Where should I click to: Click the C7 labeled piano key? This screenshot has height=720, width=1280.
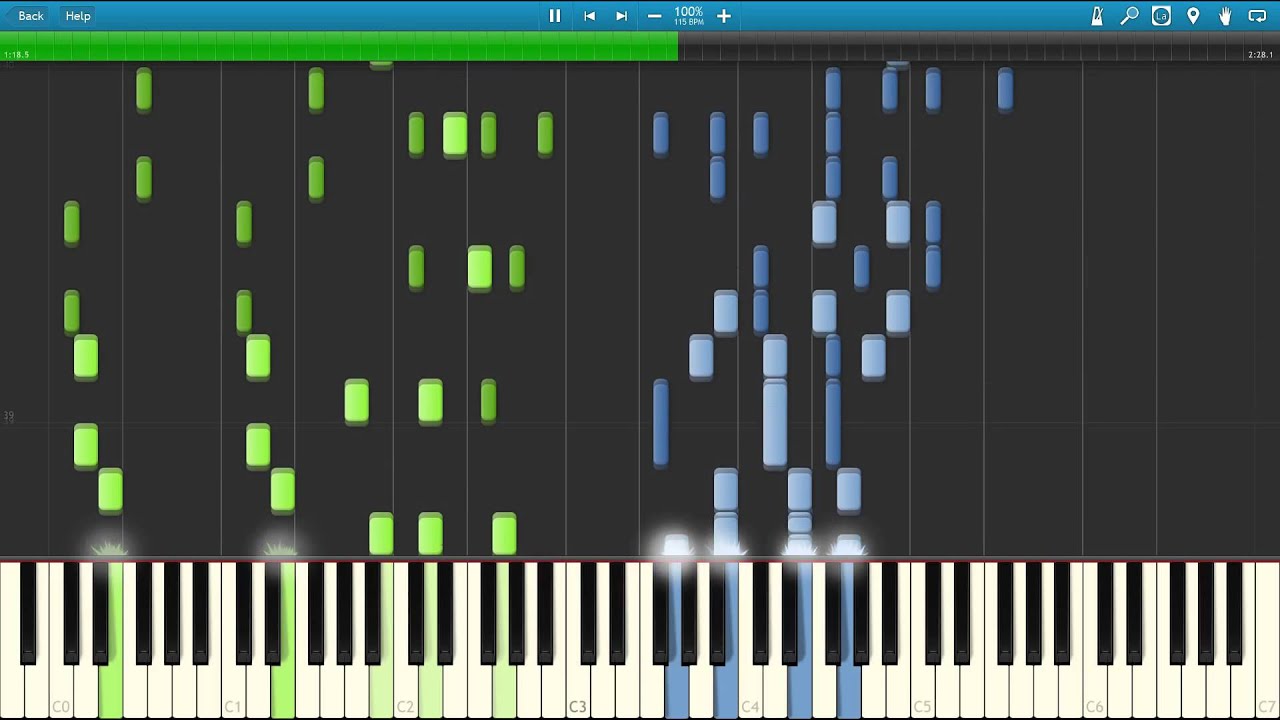[x=1267, y=690]
